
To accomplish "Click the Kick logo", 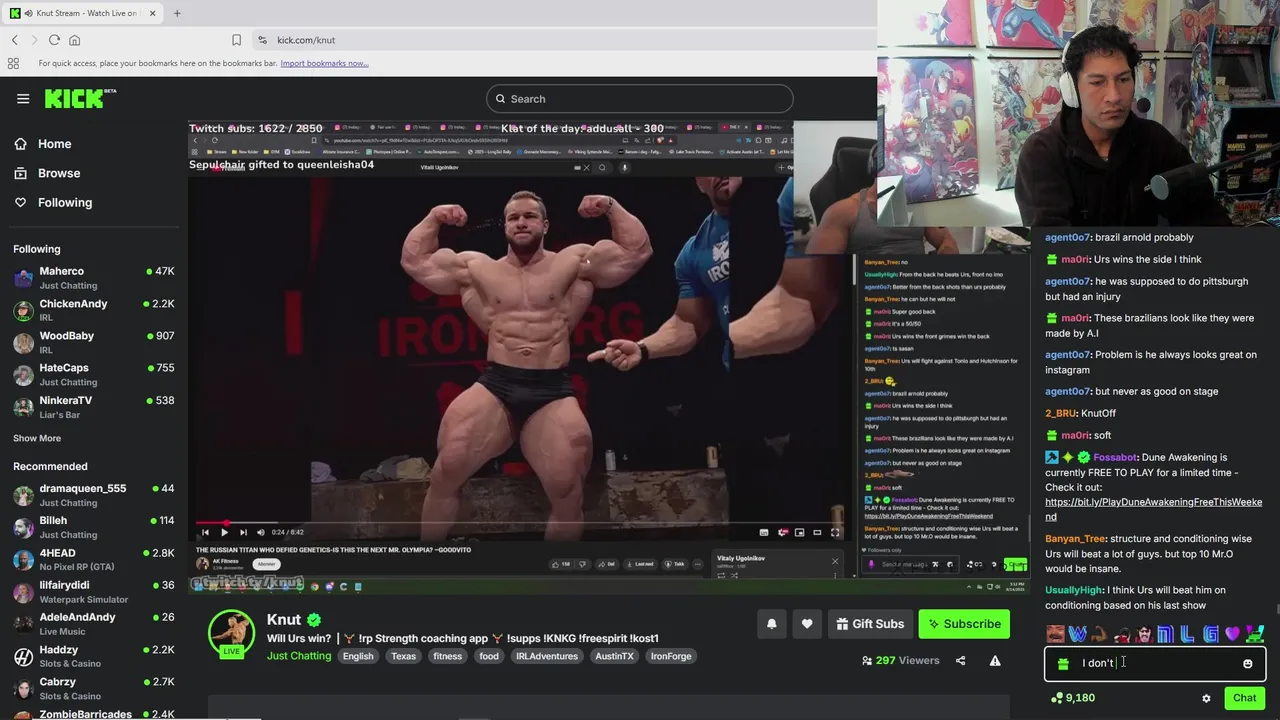I will pyautogui.click(x=80, y=98).
